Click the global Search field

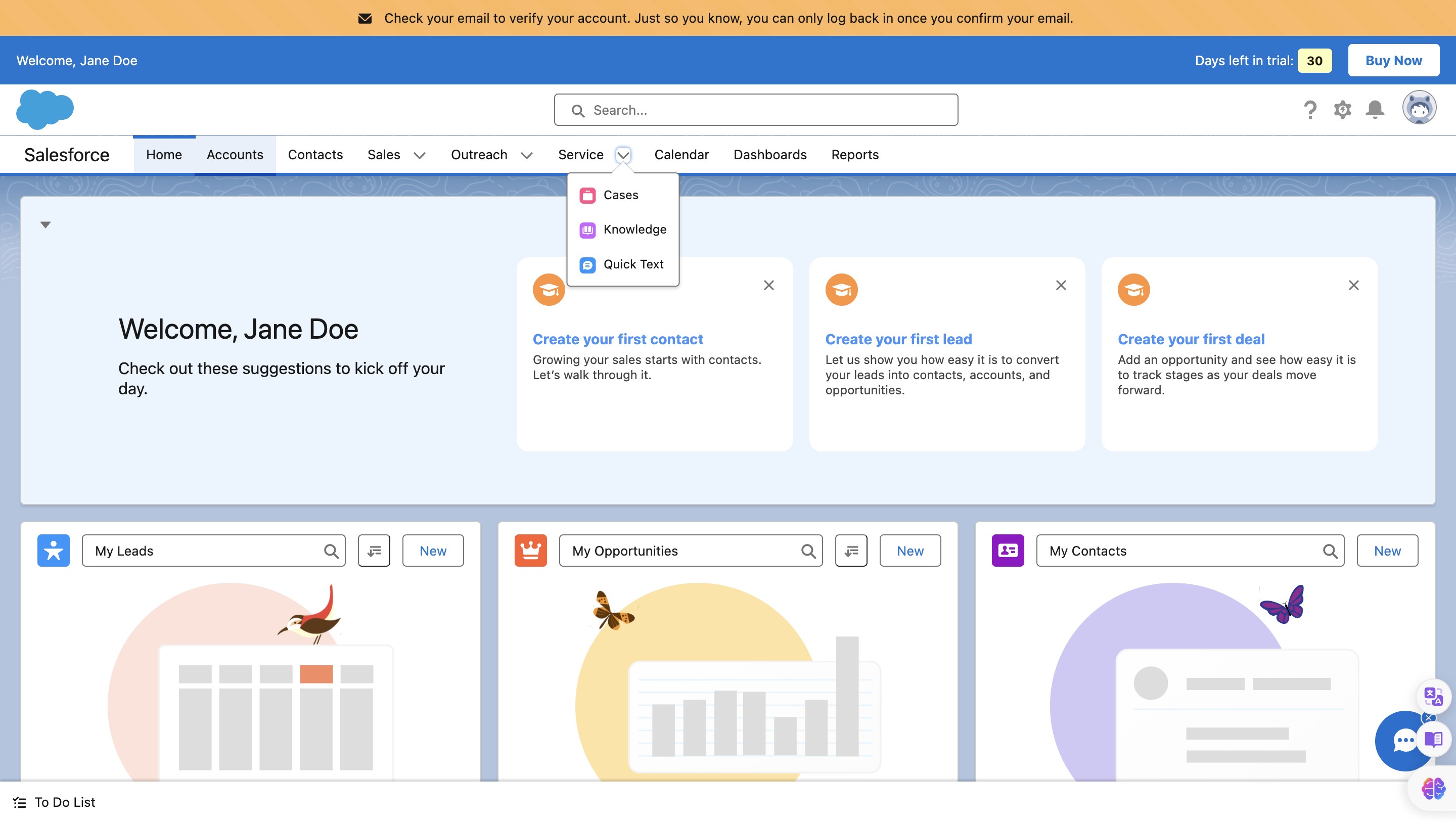[x=756, y=110]
